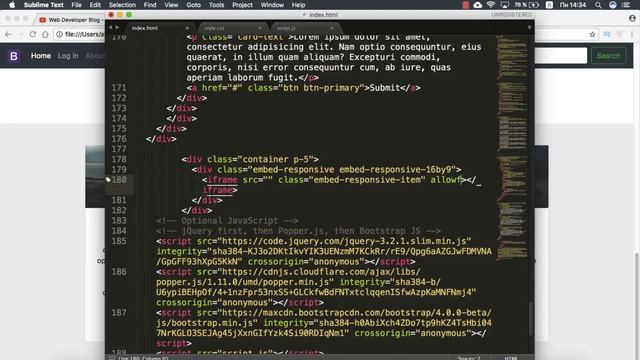Close the script.js tab

(x=332, y=28)
